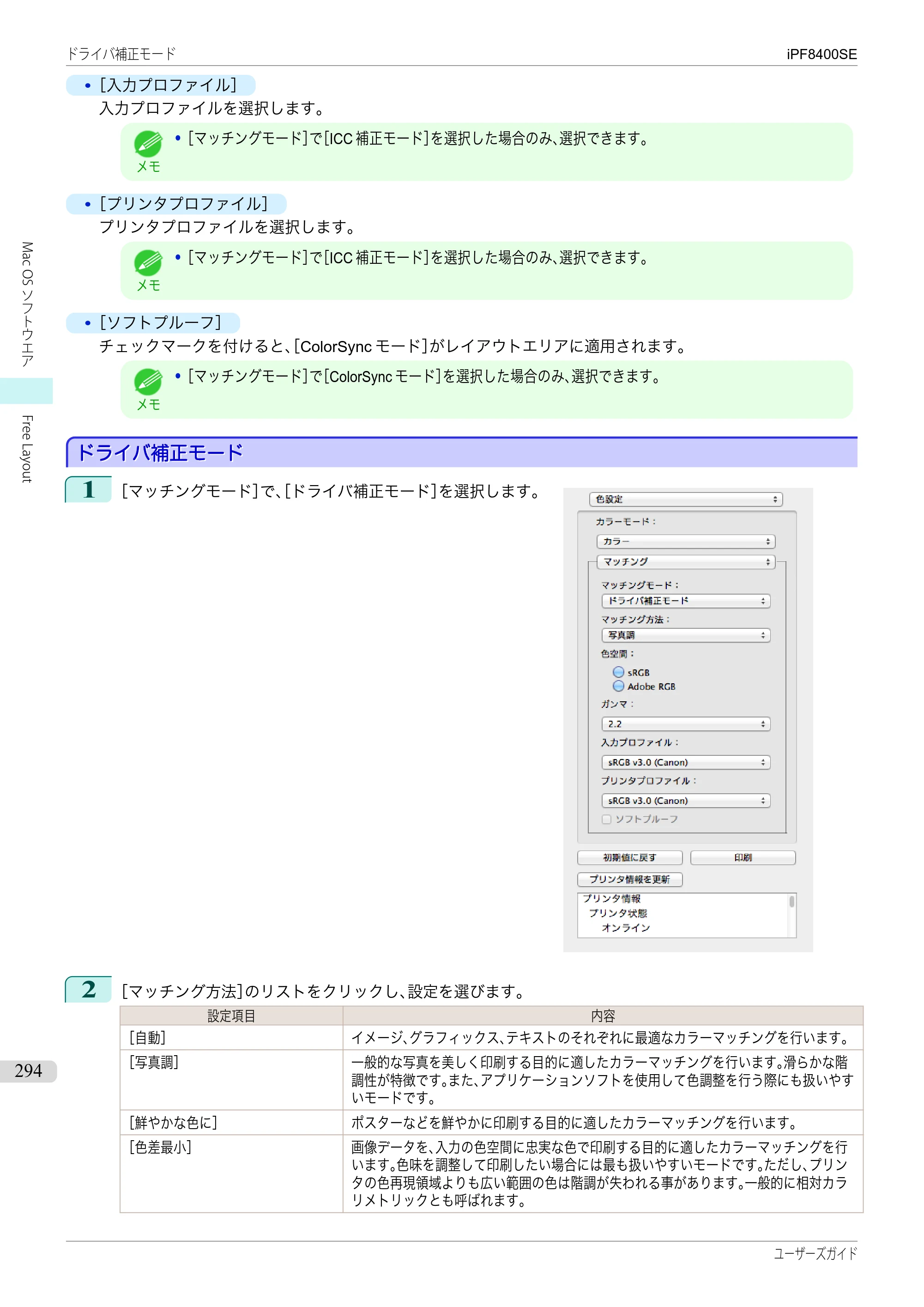
Task: Open the マッチング dropdown
Action: click(686, 562)
